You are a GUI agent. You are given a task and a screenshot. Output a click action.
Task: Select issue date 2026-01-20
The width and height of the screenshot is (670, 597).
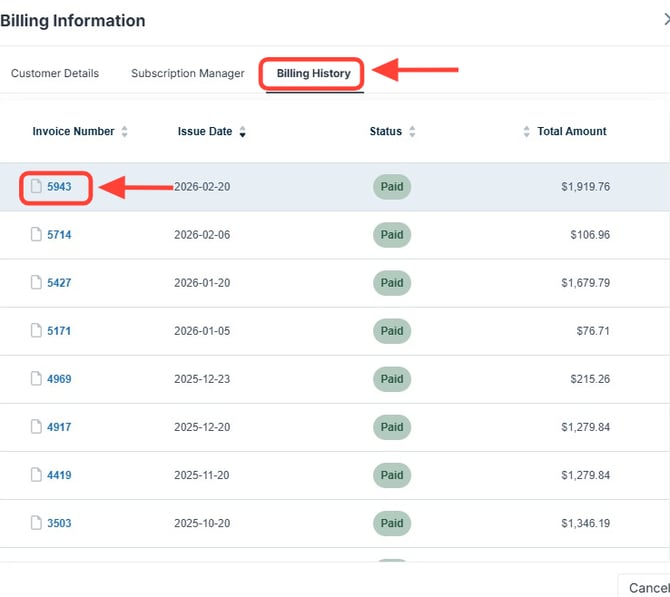point(202,283)
